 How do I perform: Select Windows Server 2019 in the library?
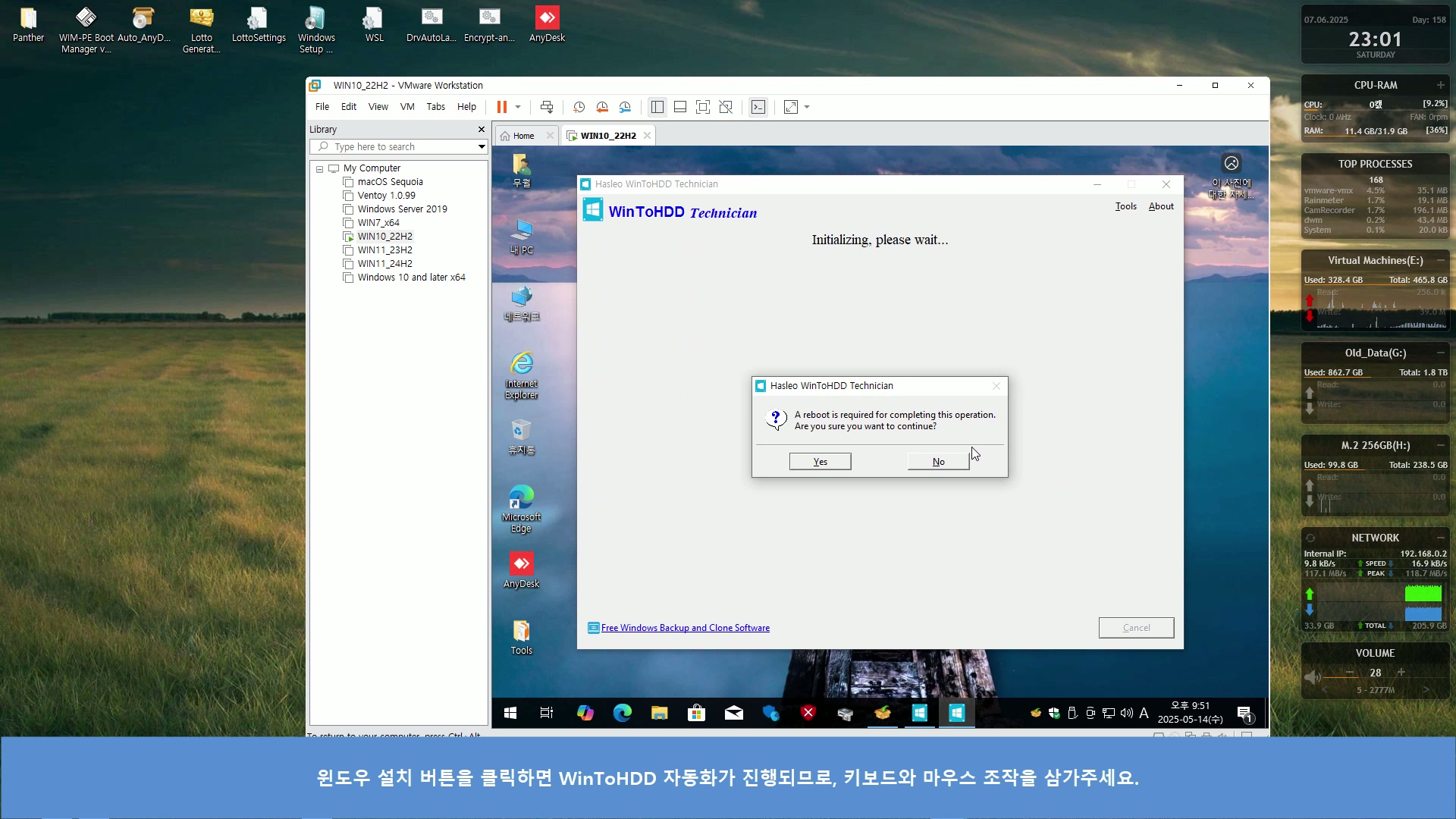[x=403, y=209]
